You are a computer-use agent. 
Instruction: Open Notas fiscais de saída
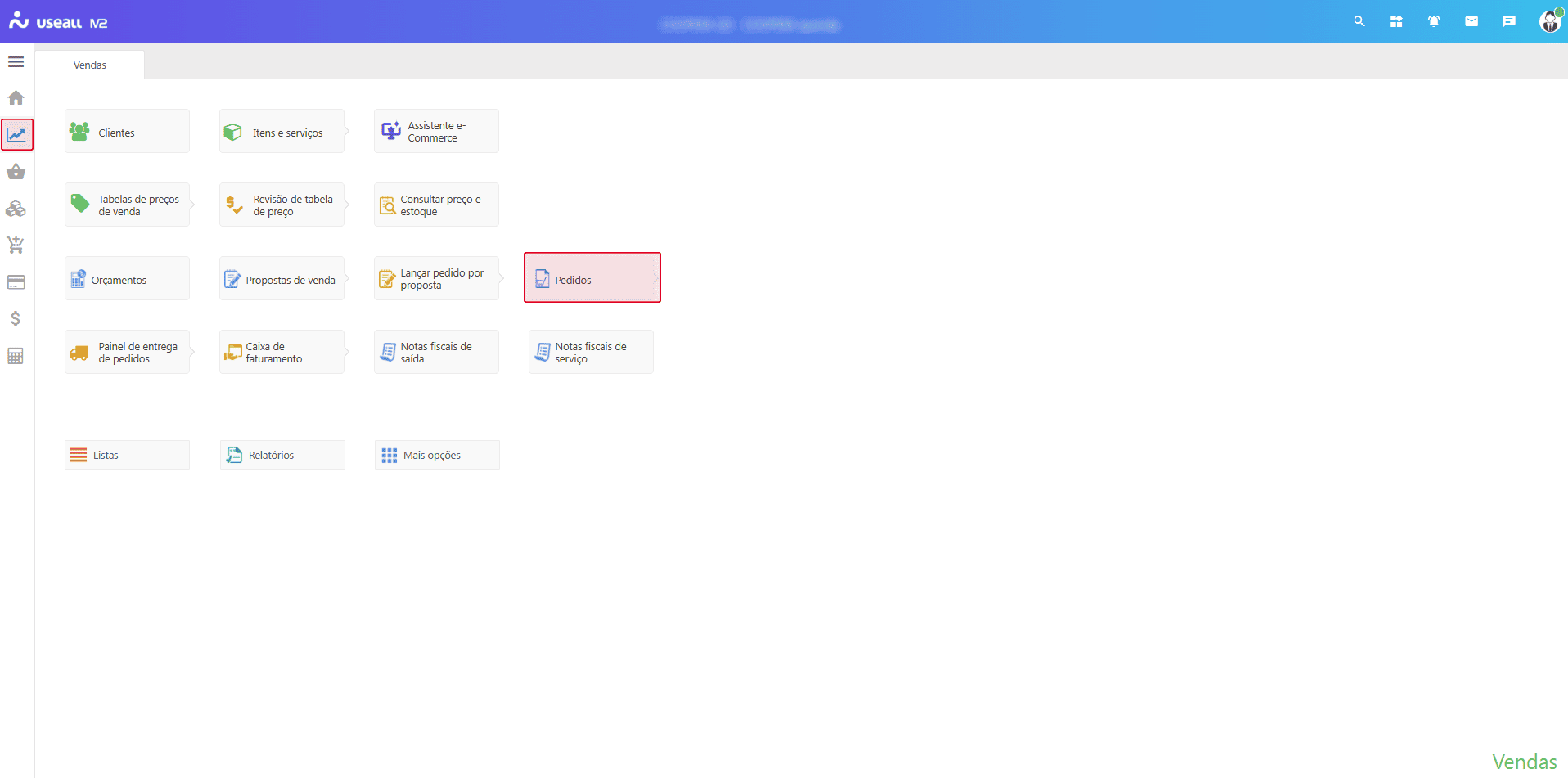tap(436, 353)
